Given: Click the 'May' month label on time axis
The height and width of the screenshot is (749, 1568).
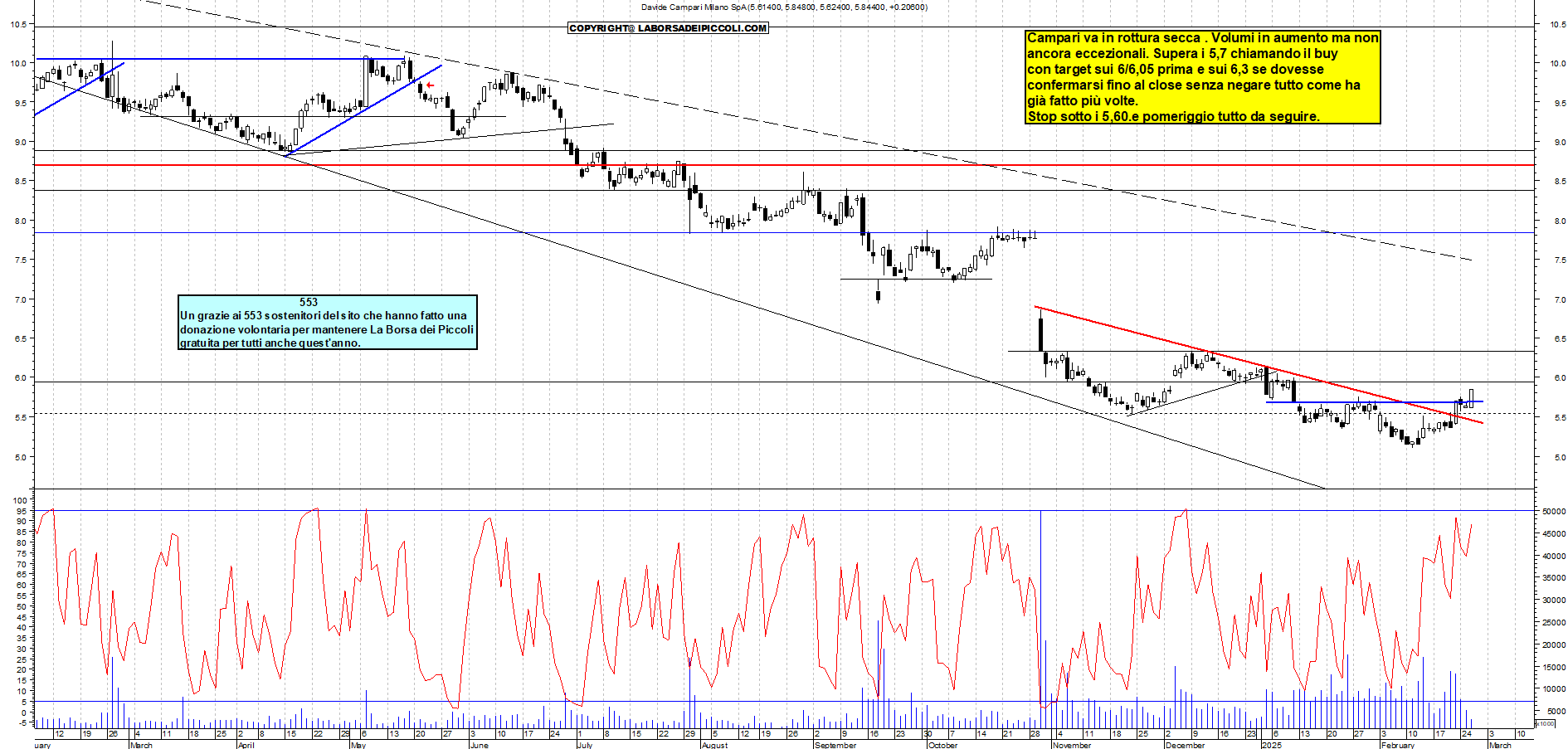Looking at the screenshot, I should click(358, 745).
